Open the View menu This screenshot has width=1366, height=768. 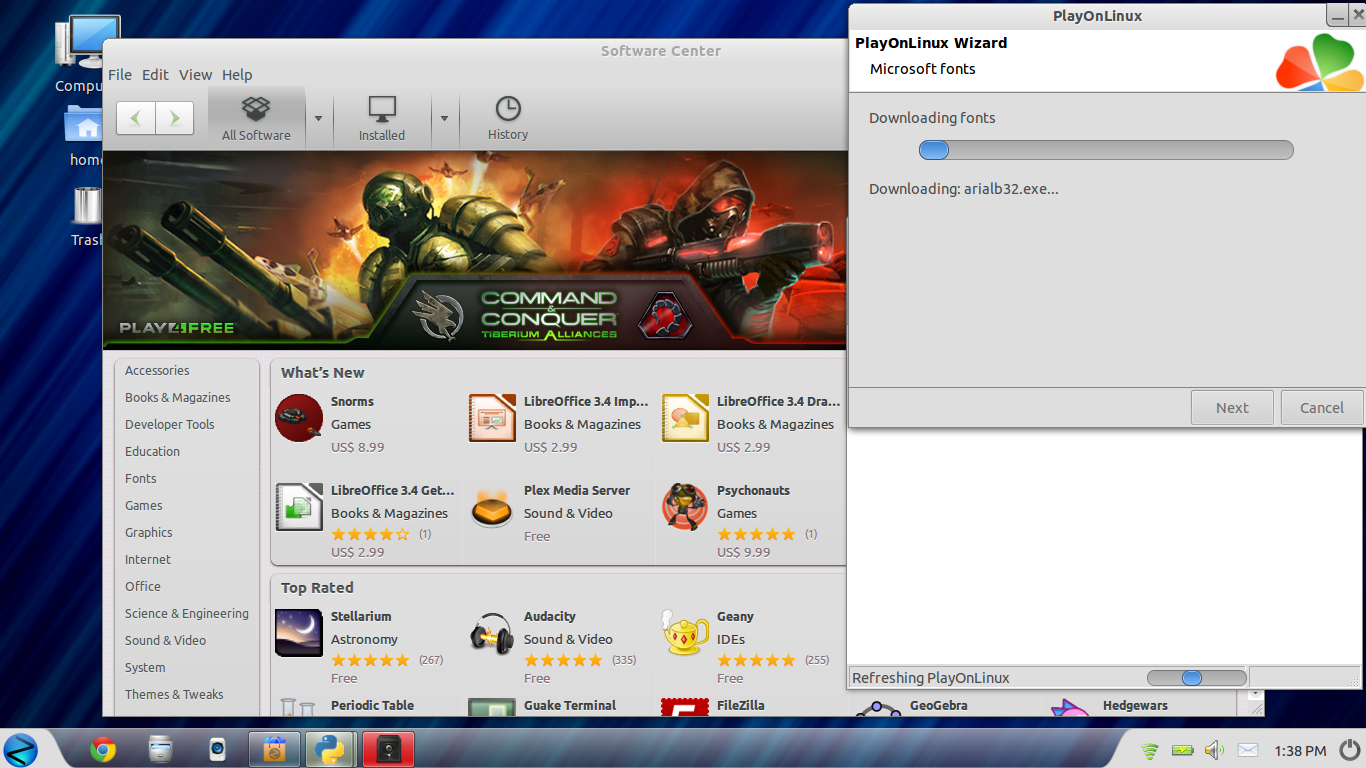(x=195, y=75)
